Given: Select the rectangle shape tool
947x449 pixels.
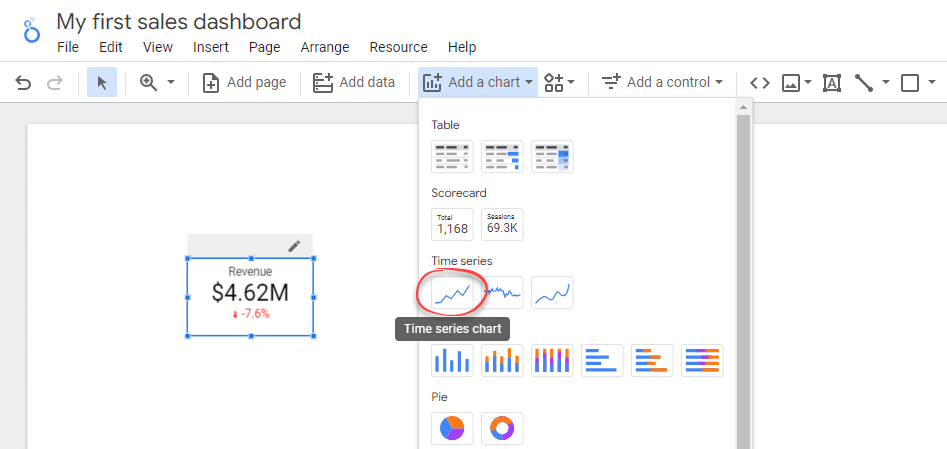Looking at the screenshot, I should [910, 83].
